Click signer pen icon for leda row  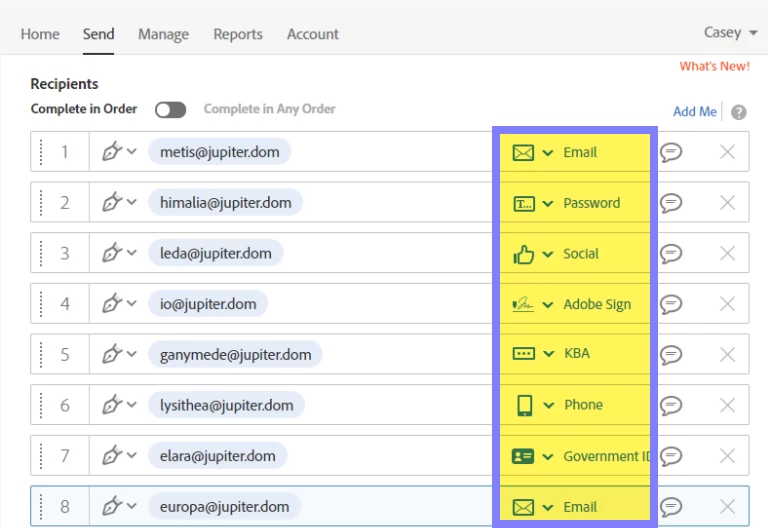[x=112, y=252]
